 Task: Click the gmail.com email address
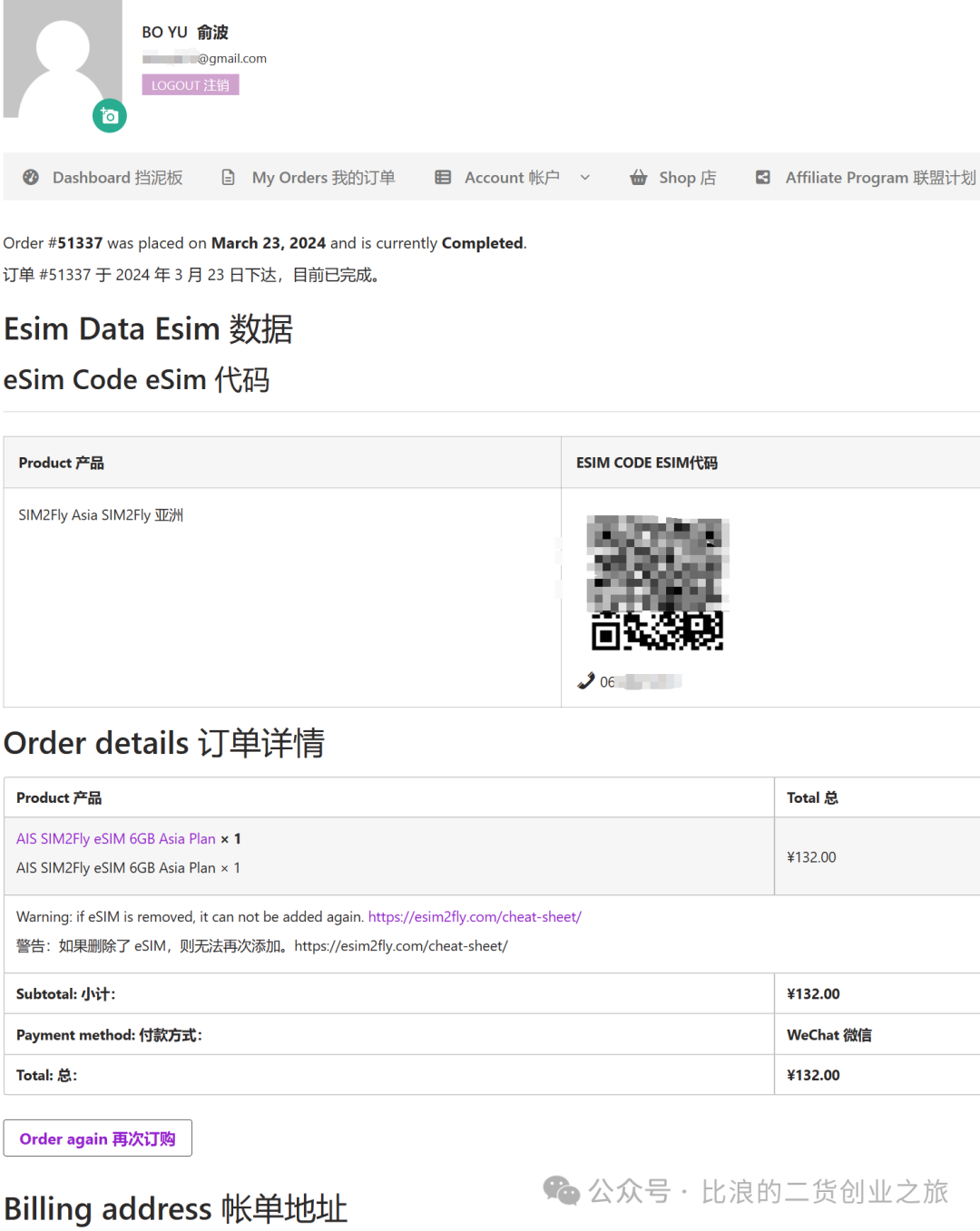pos(204,58)
